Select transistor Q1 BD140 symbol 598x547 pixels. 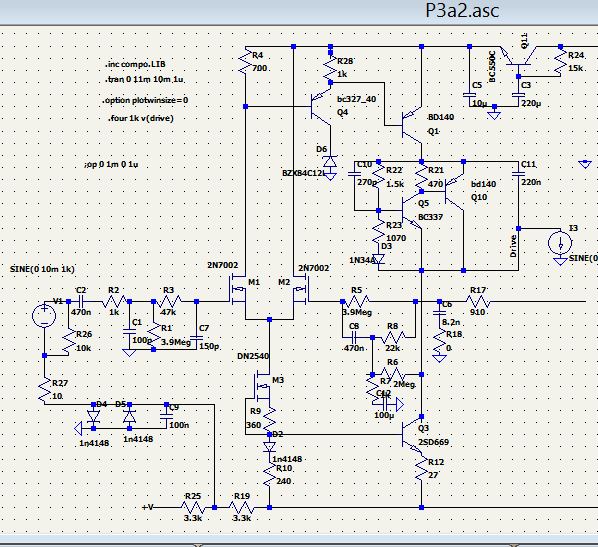tap(413, 125)
